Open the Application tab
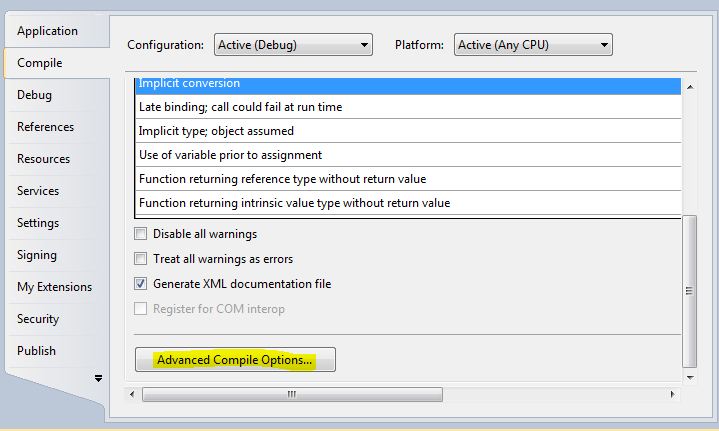This screenshot has height=431, width=719. coord(57,31)
